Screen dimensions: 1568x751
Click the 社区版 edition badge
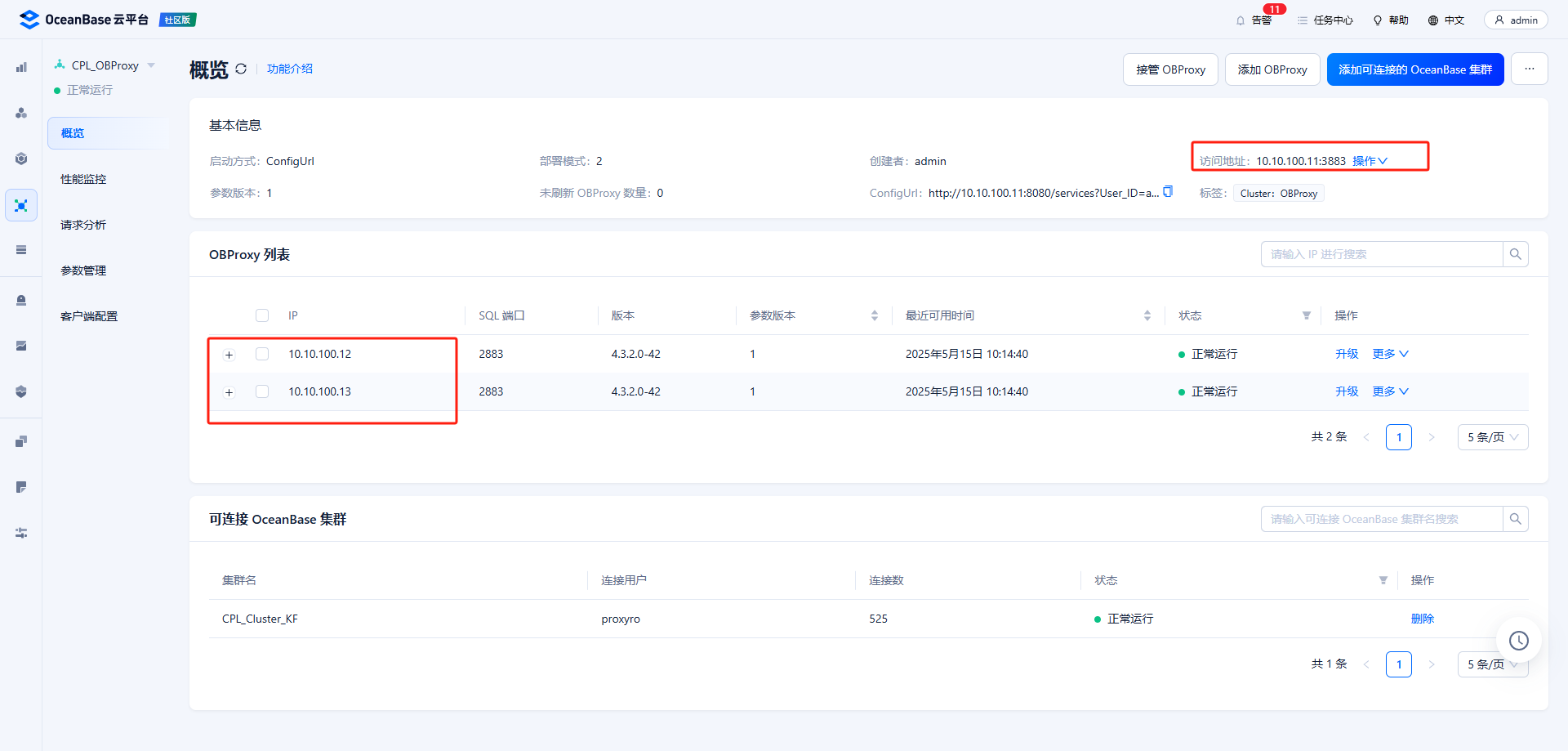point(177,20)
